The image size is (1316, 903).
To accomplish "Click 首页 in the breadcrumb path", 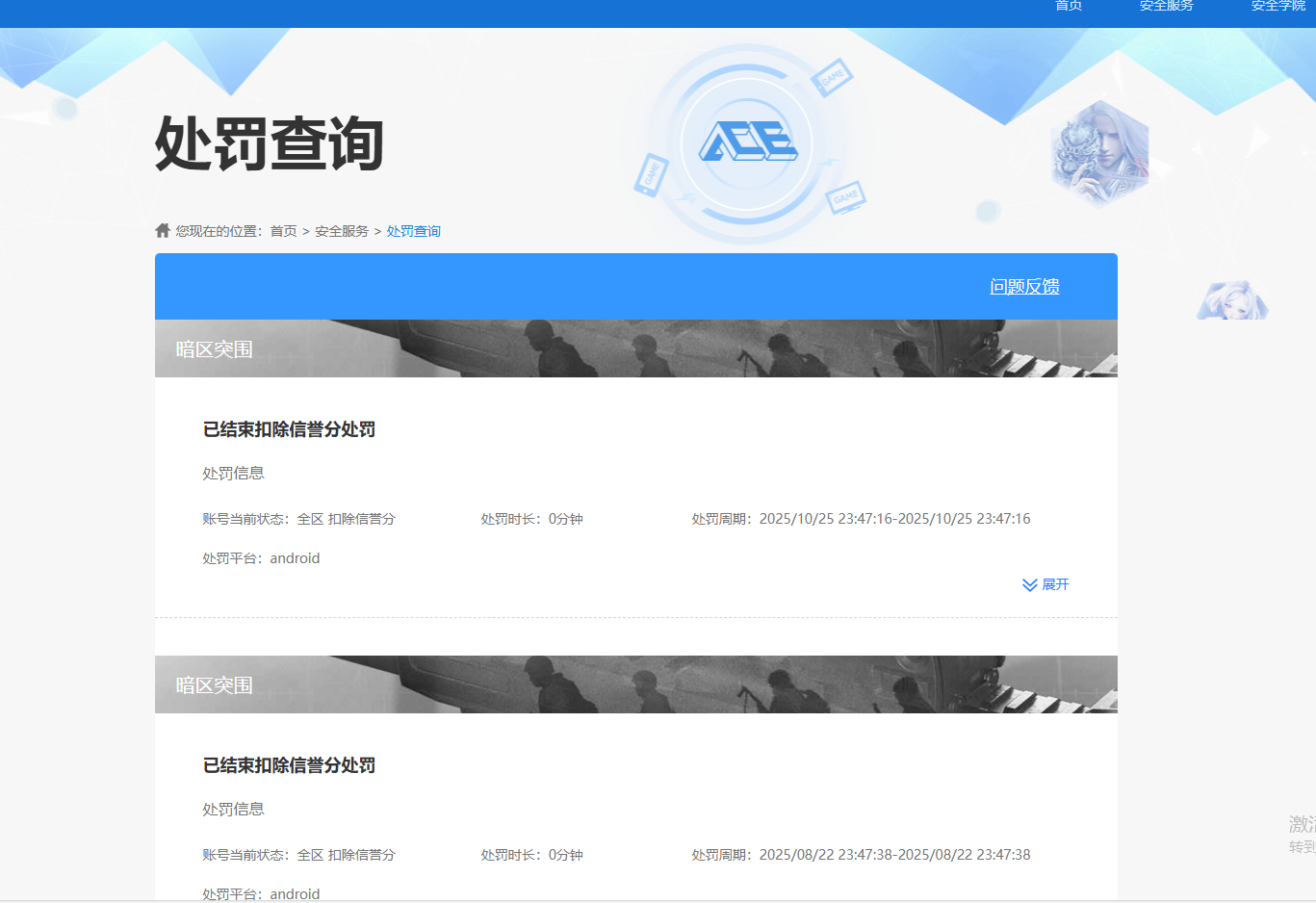I will point(284,230).
